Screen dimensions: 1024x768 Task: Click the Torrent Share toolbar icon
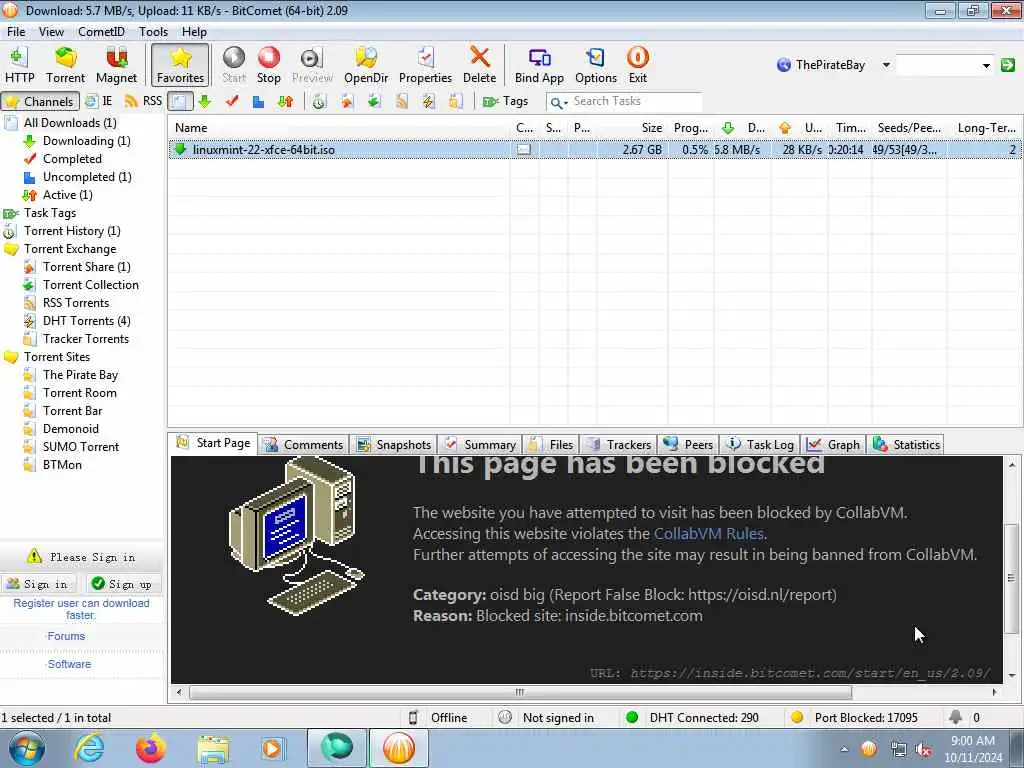tap(347, 101)
